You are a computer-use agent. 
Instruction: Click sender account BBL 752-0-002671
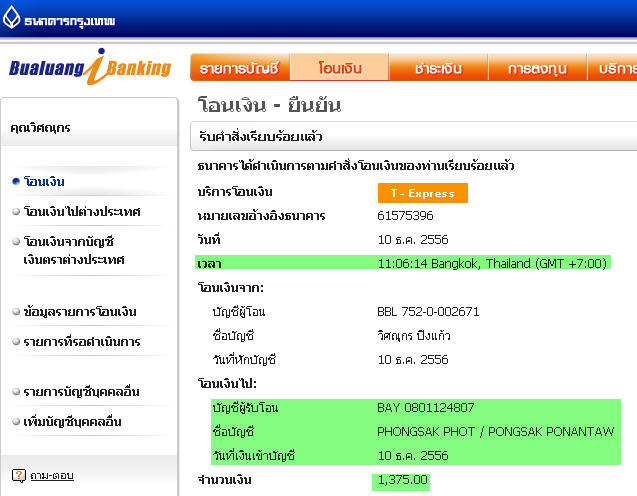click(428, 312)
